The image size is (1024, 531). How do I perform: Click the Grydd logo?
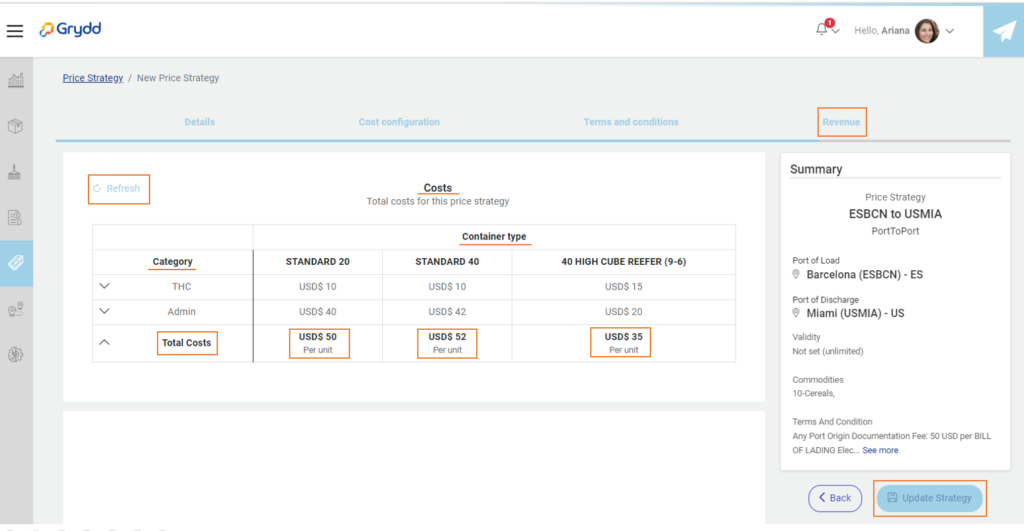click(70, 29)
